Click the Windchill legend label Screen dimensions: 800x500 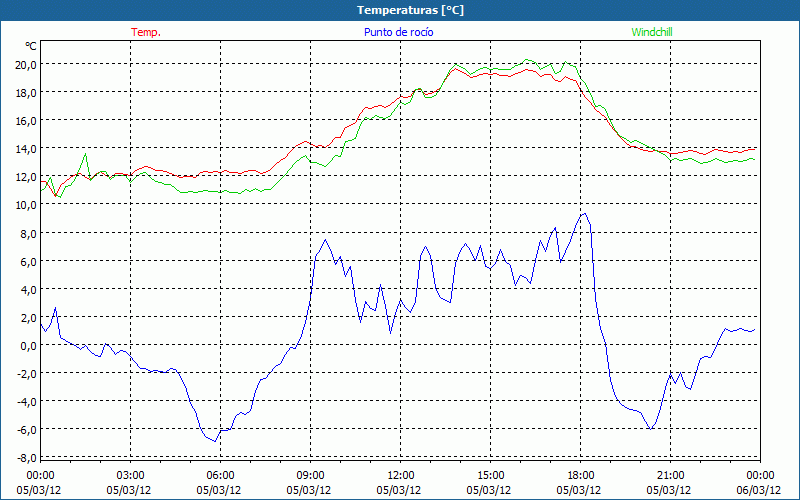coord(652,32)
